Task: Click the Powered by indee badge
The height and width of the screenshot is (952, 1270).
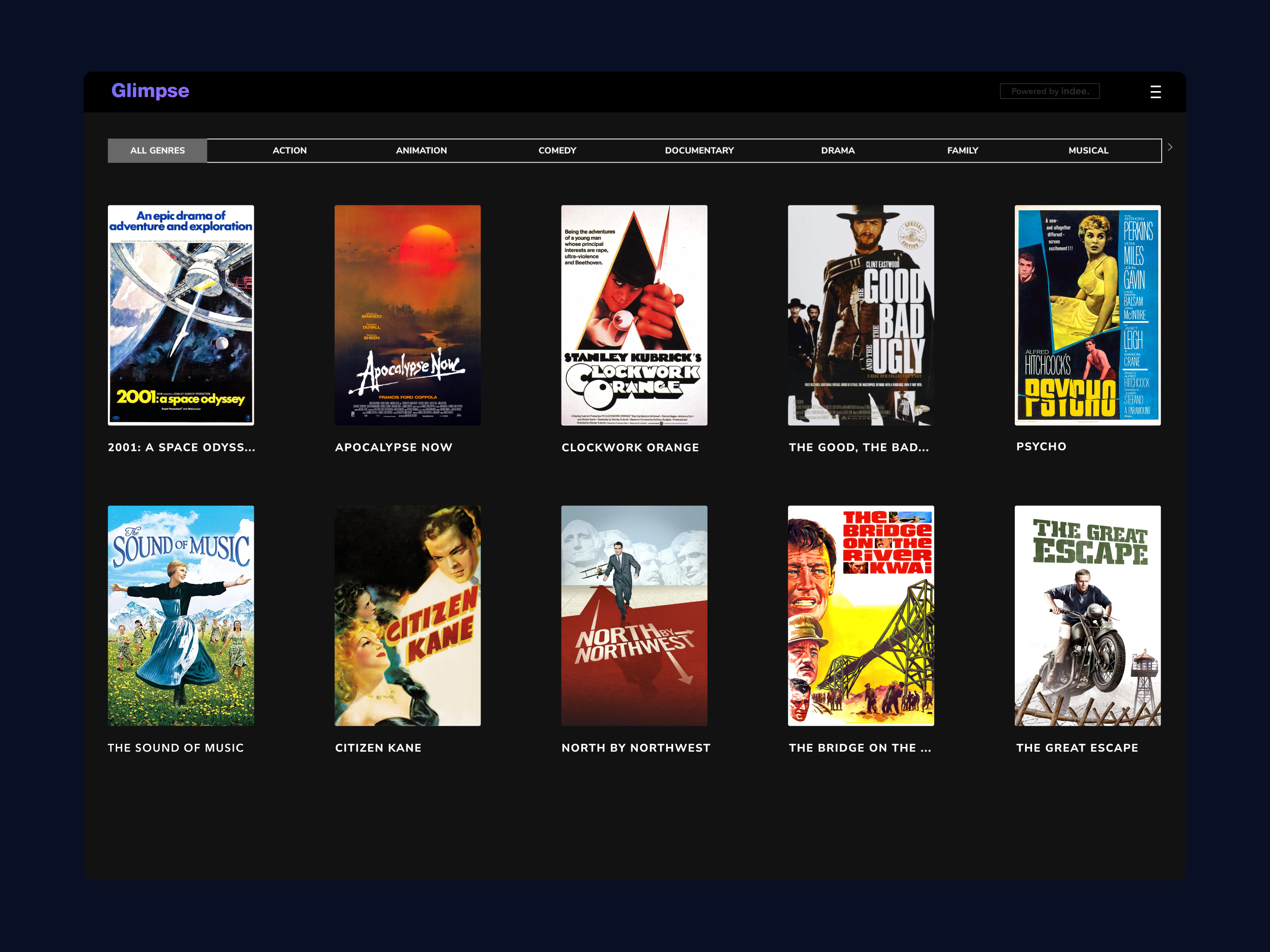Action: pyautogui.click(x=1050, y=91)
